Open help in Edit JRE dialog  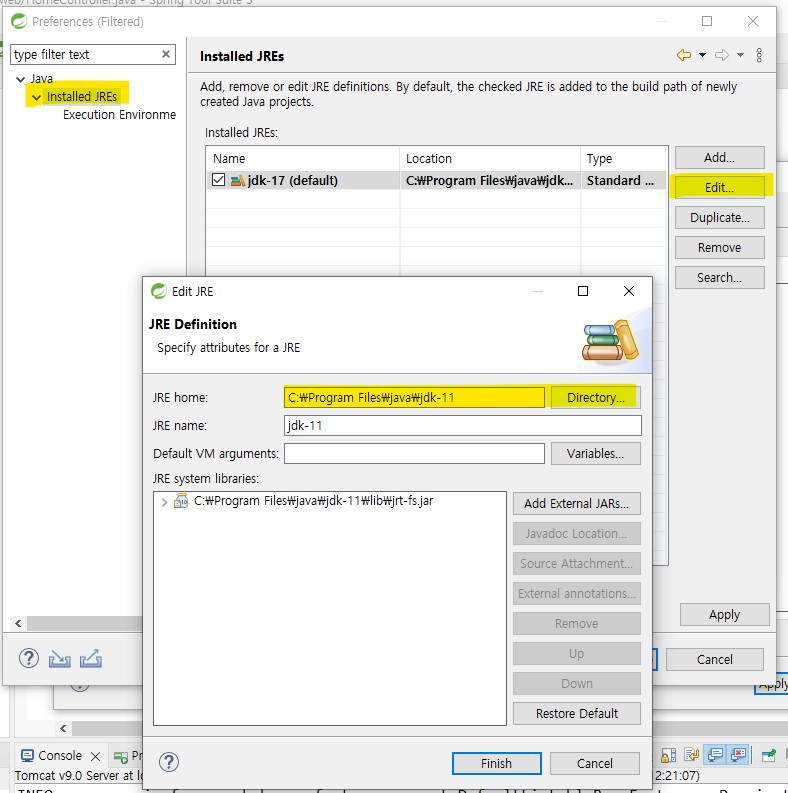coord(169,762)
